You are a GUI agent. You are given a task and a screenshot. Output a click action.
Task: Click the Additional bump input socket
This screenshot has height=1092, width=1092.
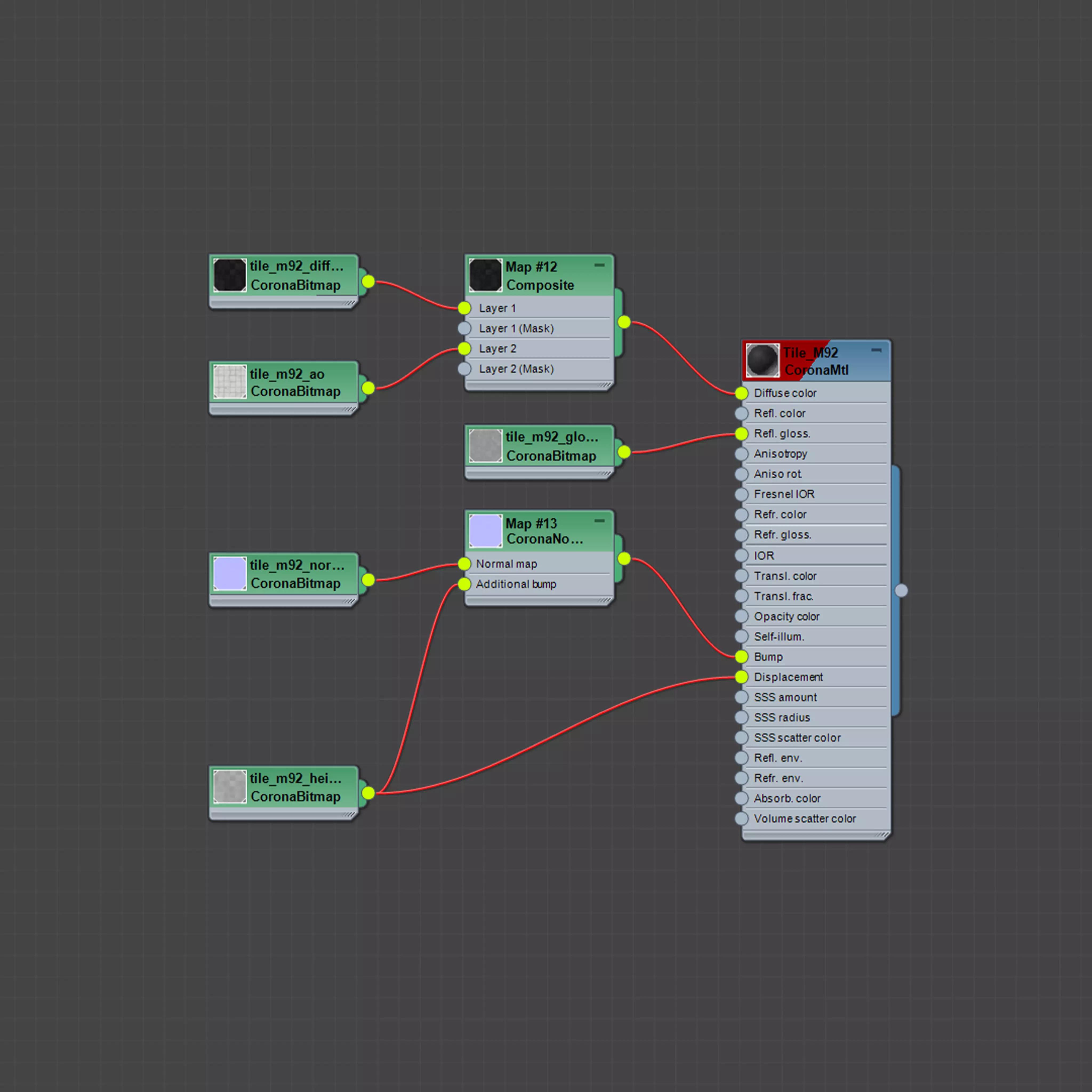[464, 584]
